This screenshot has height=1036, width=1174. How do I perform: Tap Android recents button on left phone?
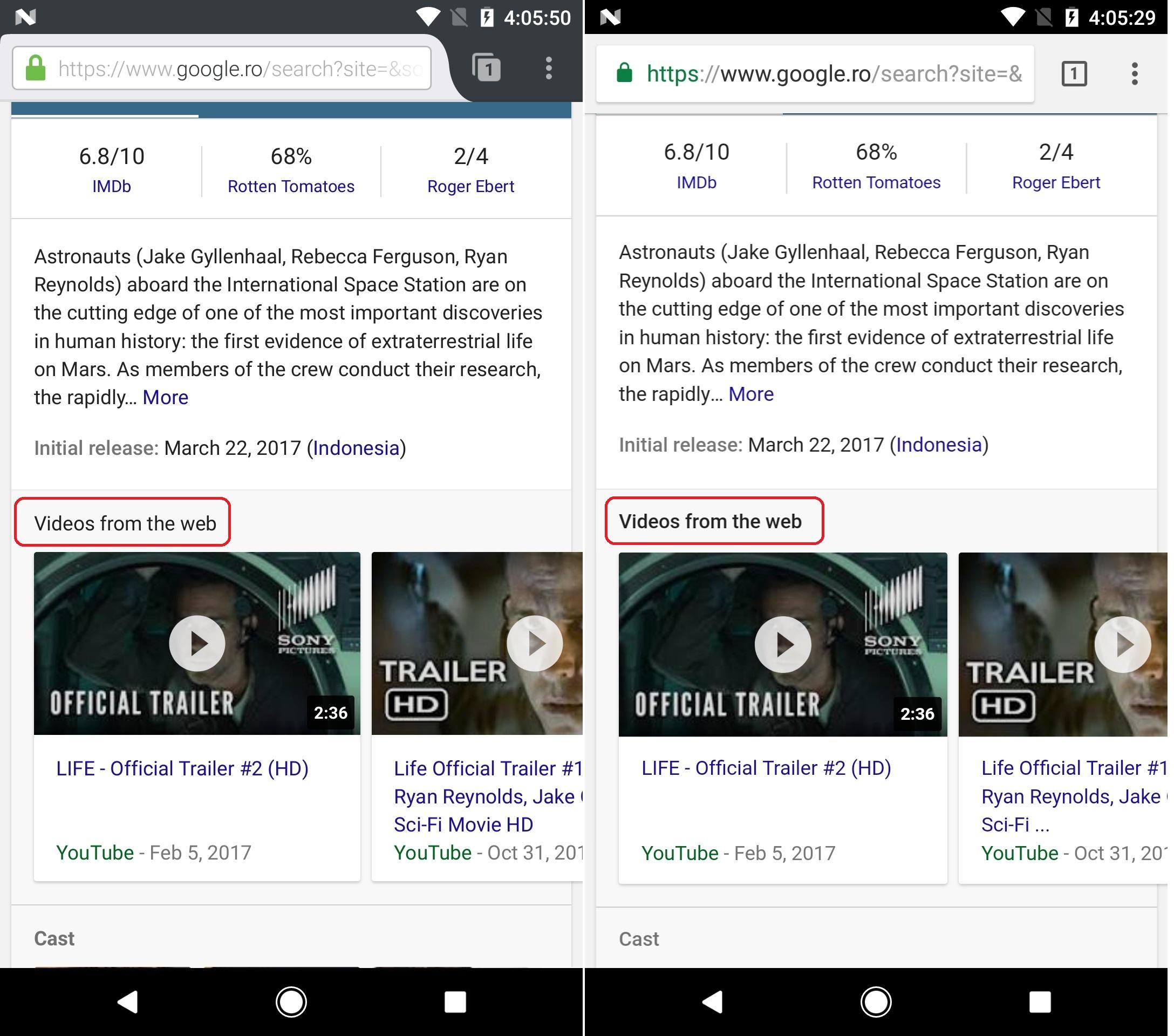click(455, 1002)
